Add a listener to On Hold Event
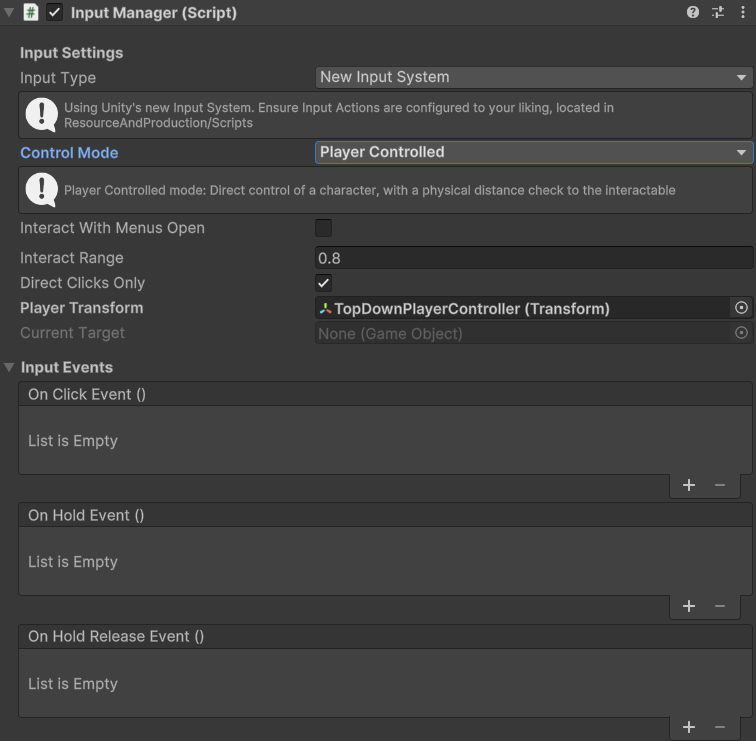This screenshot has height=741, width=756. click(x=689, y=606)
